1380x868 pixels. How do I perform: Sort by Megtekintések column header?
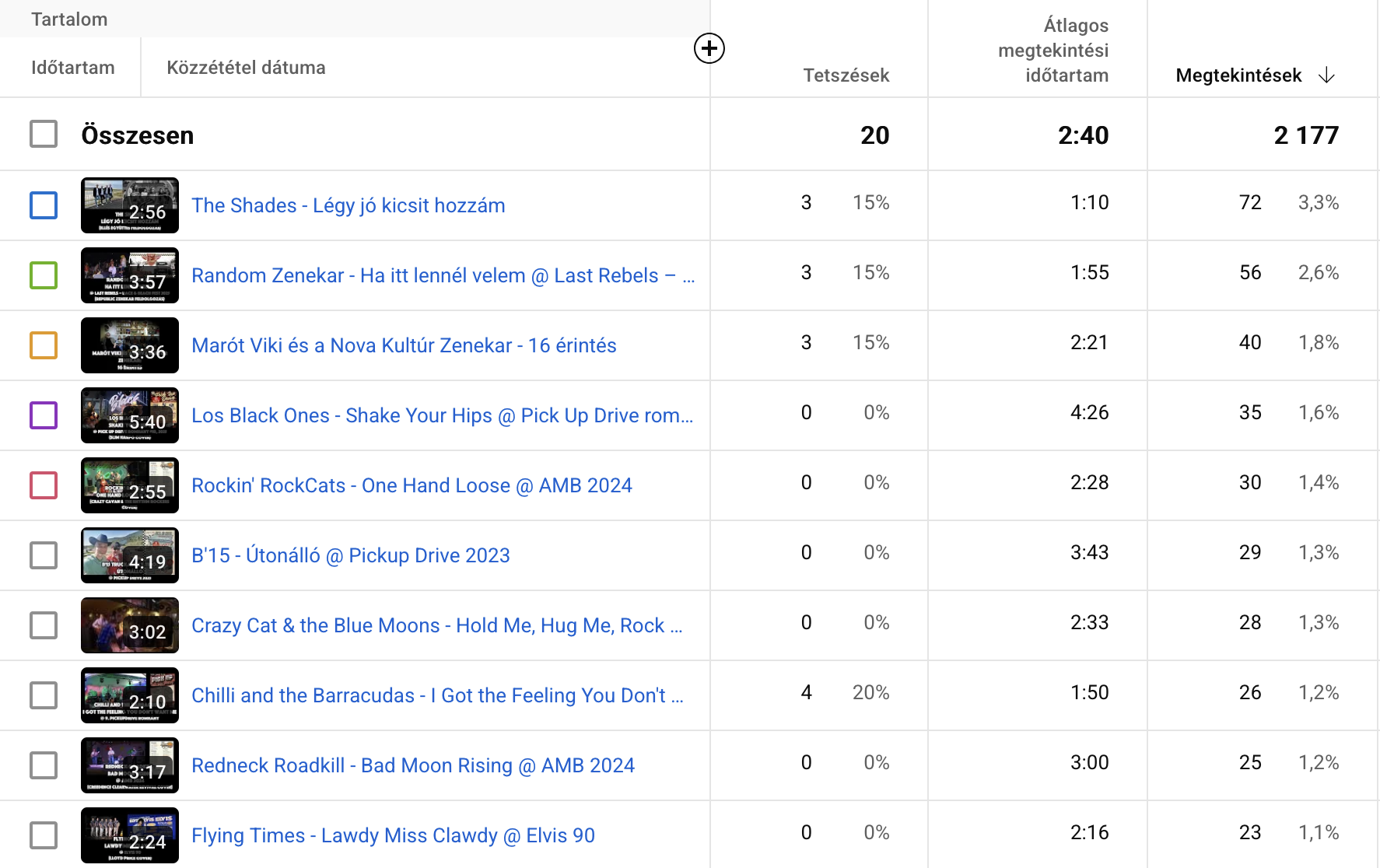1238,75
